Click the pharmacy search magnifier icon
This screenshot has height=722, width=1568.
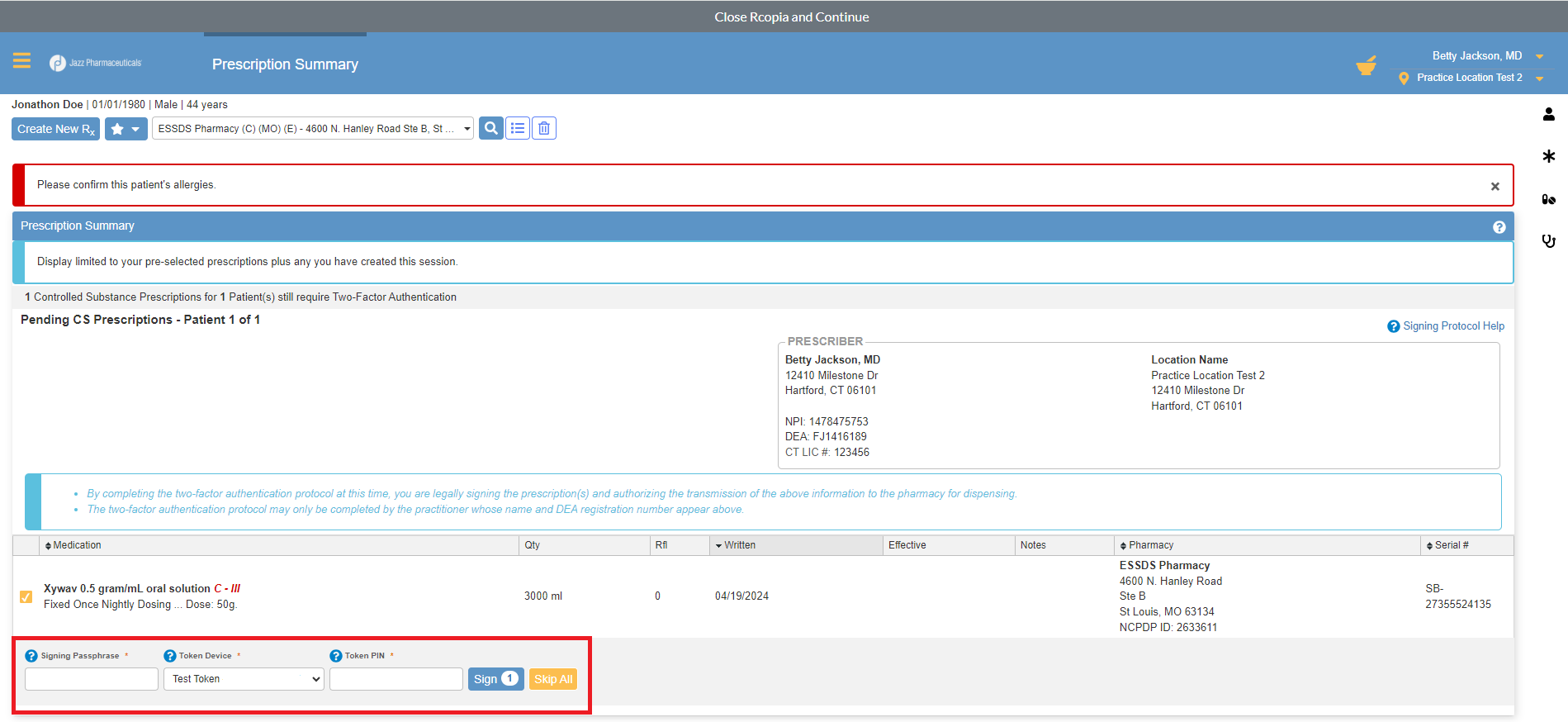[x=491, y=128]
